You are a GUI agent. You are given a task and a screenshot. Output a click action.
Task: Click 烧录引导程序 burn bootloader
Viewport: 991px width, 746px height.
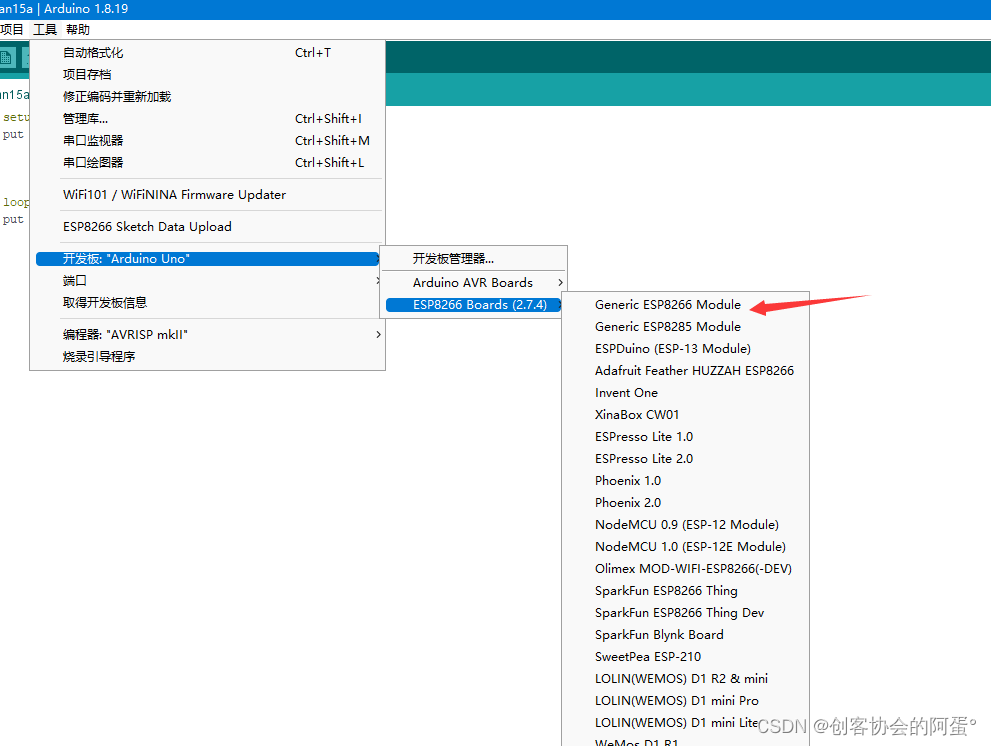coord(207,357)
